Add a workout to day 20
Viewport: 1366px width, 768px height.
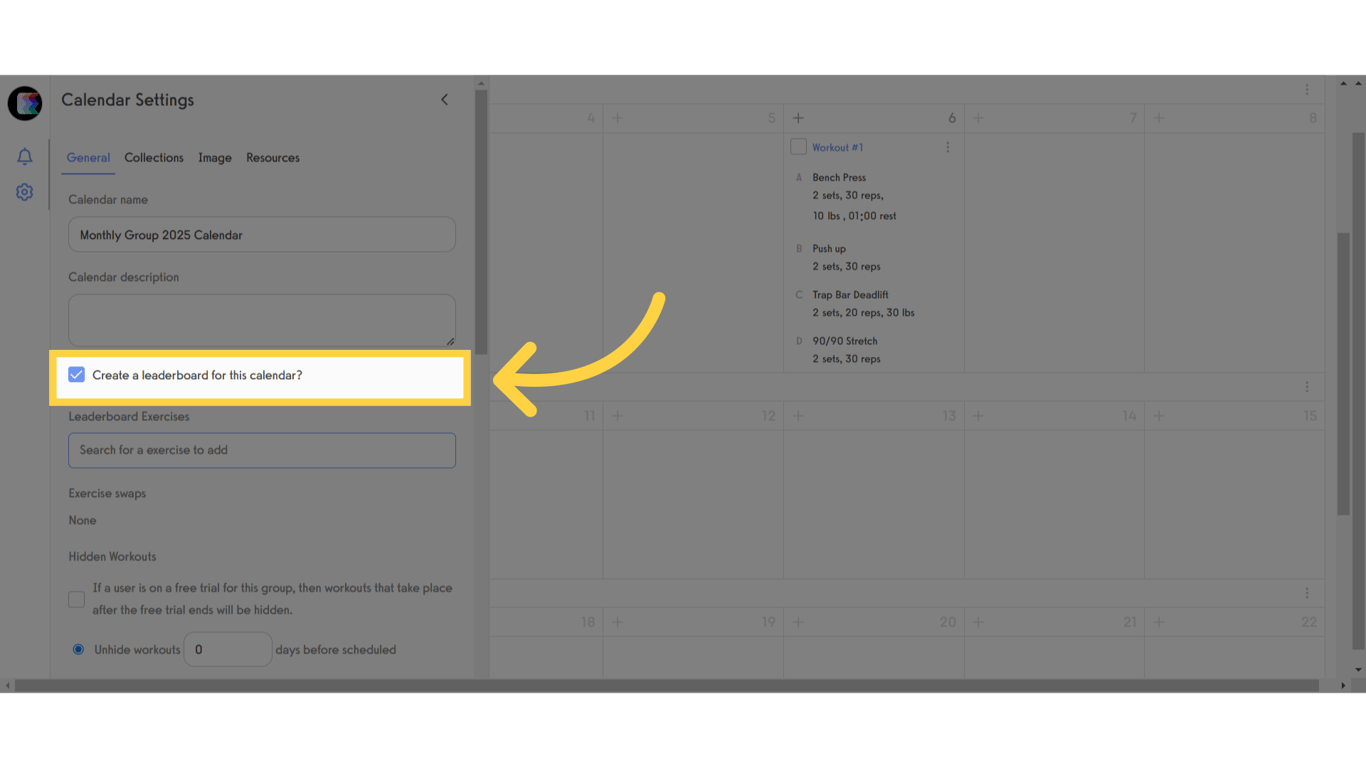point(798,622)
